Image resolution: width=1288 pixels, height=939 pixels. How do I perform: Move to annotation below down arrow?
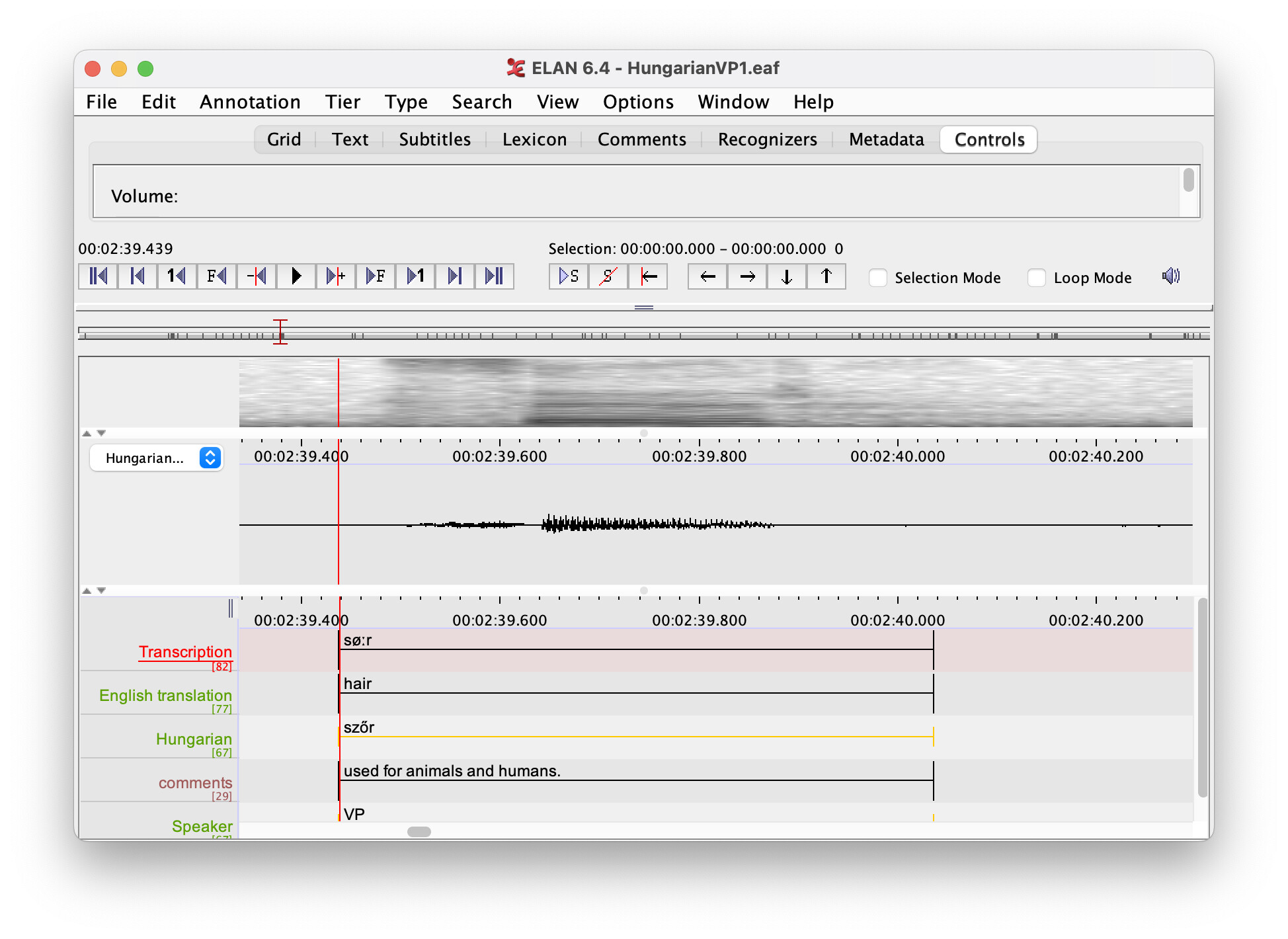[787, 276]
